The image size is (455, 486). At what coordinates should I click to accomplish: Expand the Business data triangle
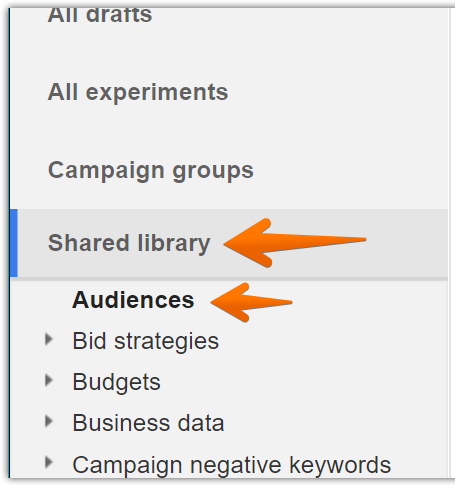tap(49, 421)
